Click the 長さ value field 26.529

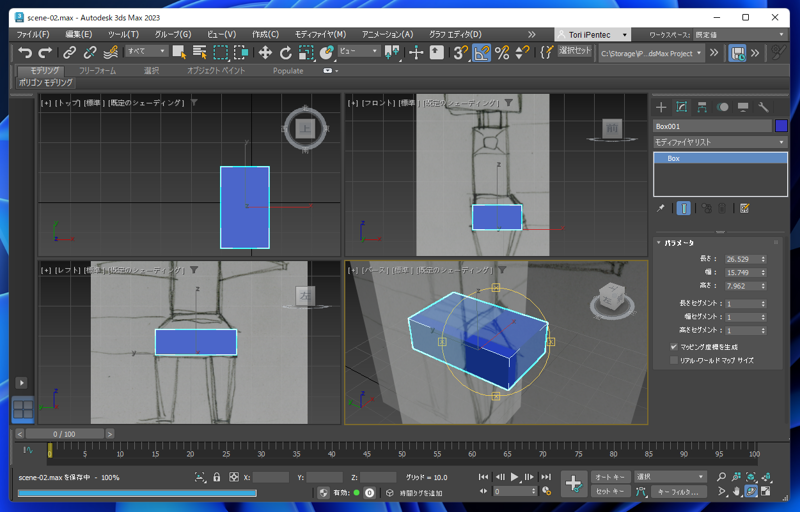pos(742,259)
